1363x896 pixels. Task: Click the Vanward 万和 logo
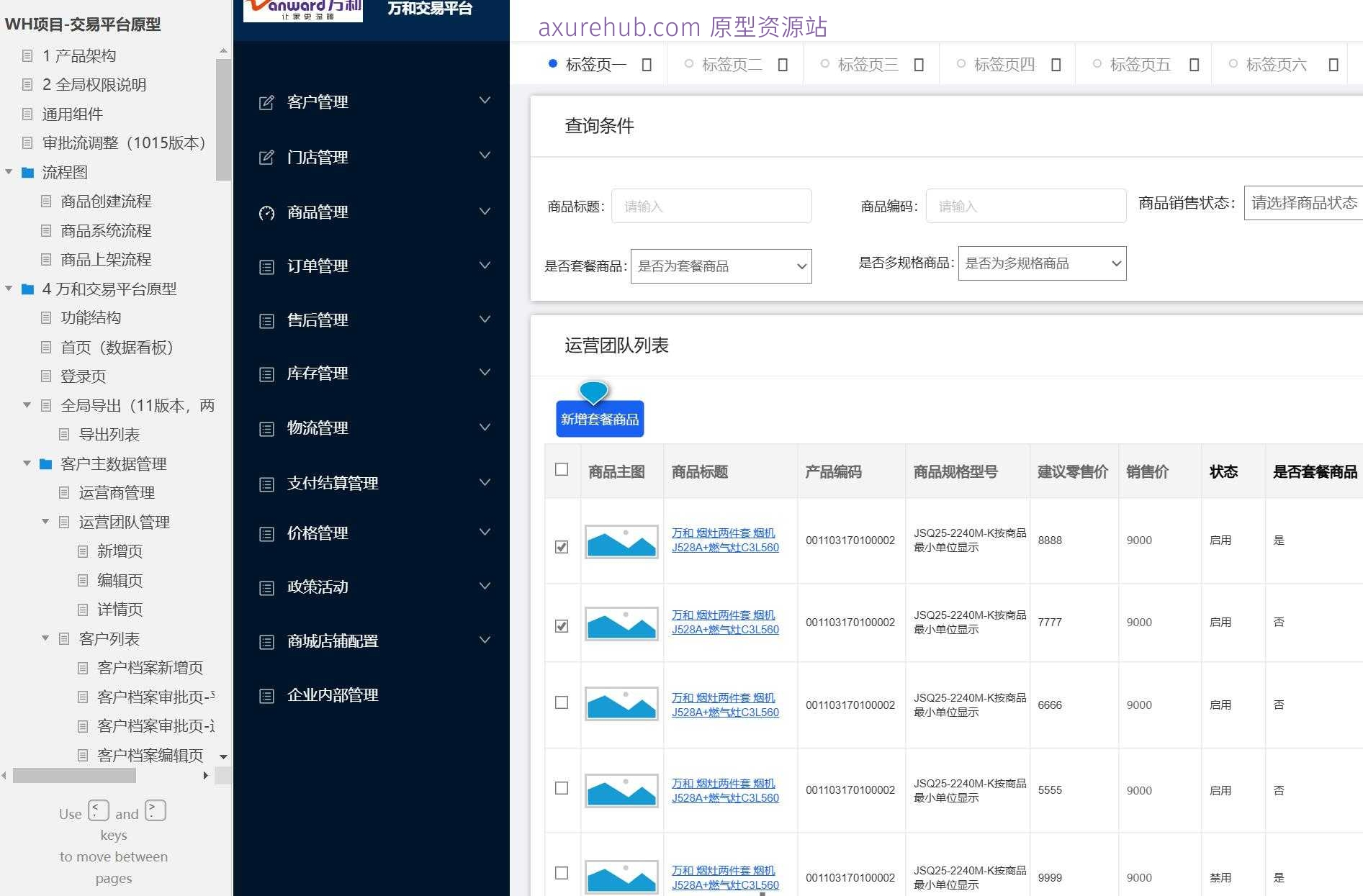[302, 10]
